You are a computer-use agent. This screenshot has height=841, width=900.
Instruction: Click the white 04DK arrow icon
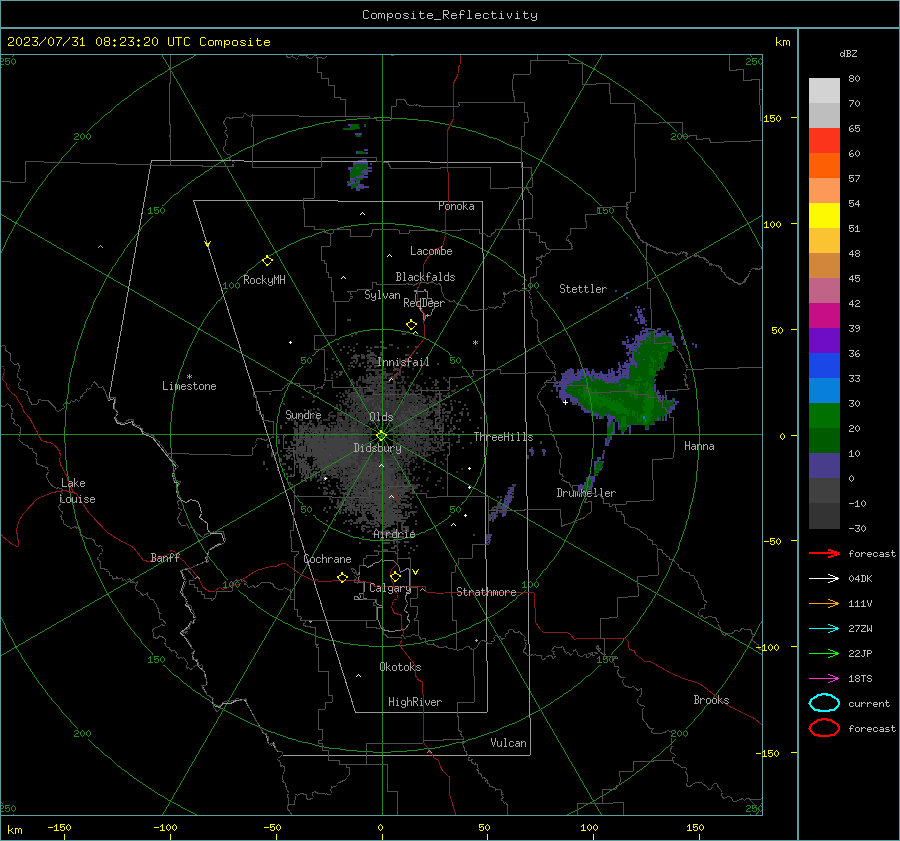pyautogui.click(x=824, y=579)
